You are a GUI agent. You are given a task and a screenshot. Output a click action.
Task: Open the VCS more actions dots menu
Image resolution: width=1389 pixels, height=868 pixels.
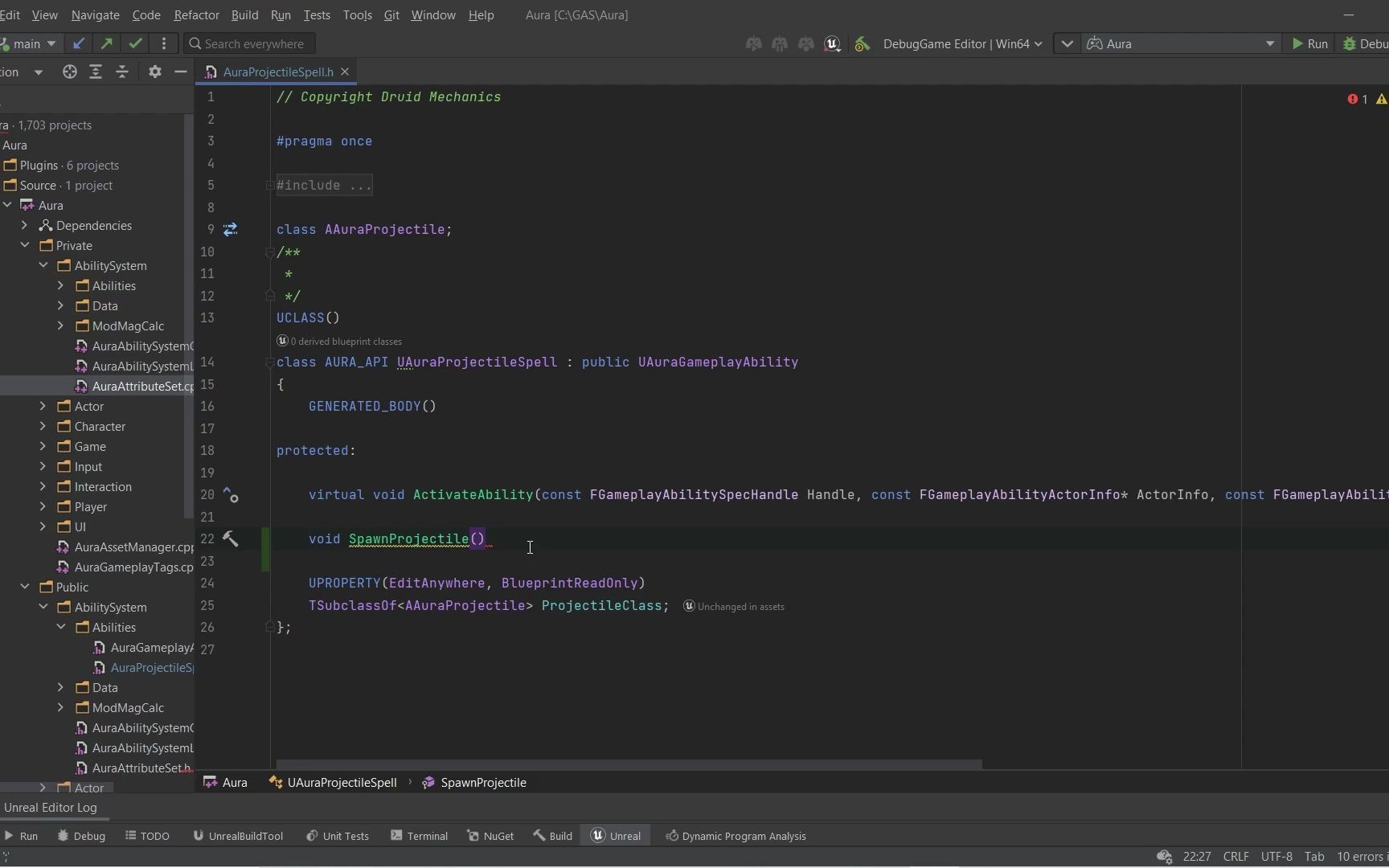pyautogui.click(x=164, y=43)
